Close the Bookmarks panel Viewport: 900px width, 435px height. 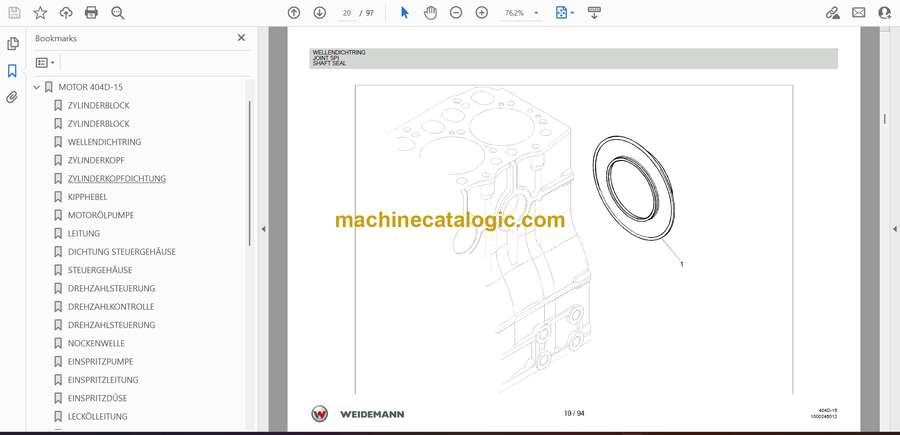241,38
